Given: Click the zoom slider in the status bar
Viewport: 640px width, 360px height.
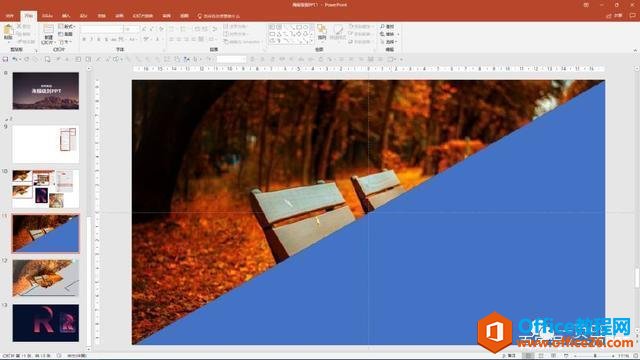Looking at the screenshot, I should 595,356.
